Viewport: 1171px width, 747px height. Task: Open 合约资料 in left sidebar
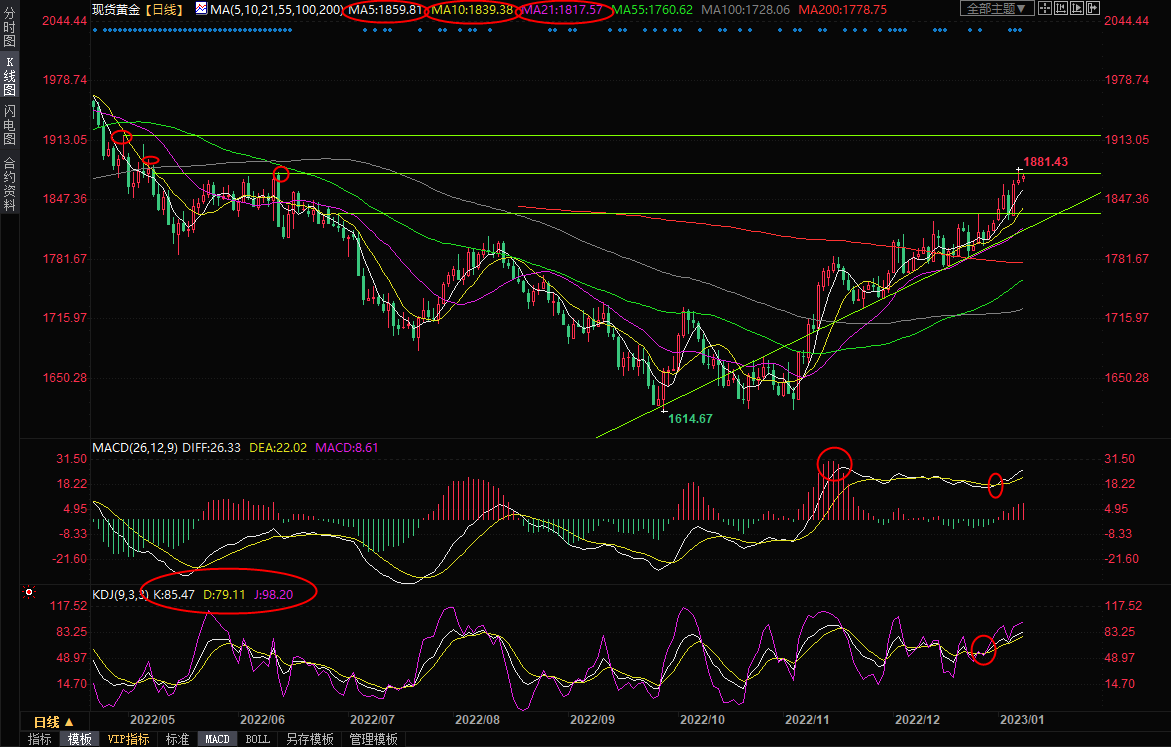(x=9, y=183)
